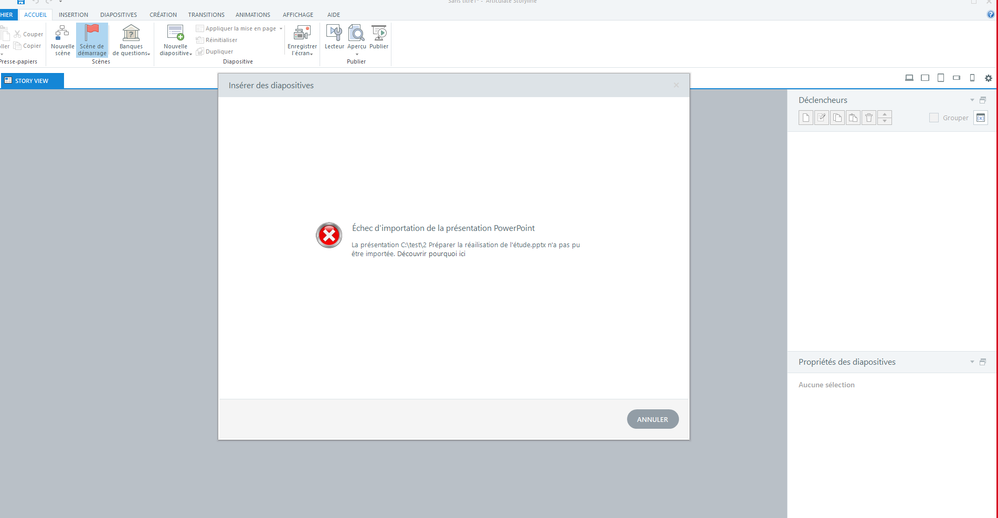Open the Lecteur player settings

click(334, 37)
